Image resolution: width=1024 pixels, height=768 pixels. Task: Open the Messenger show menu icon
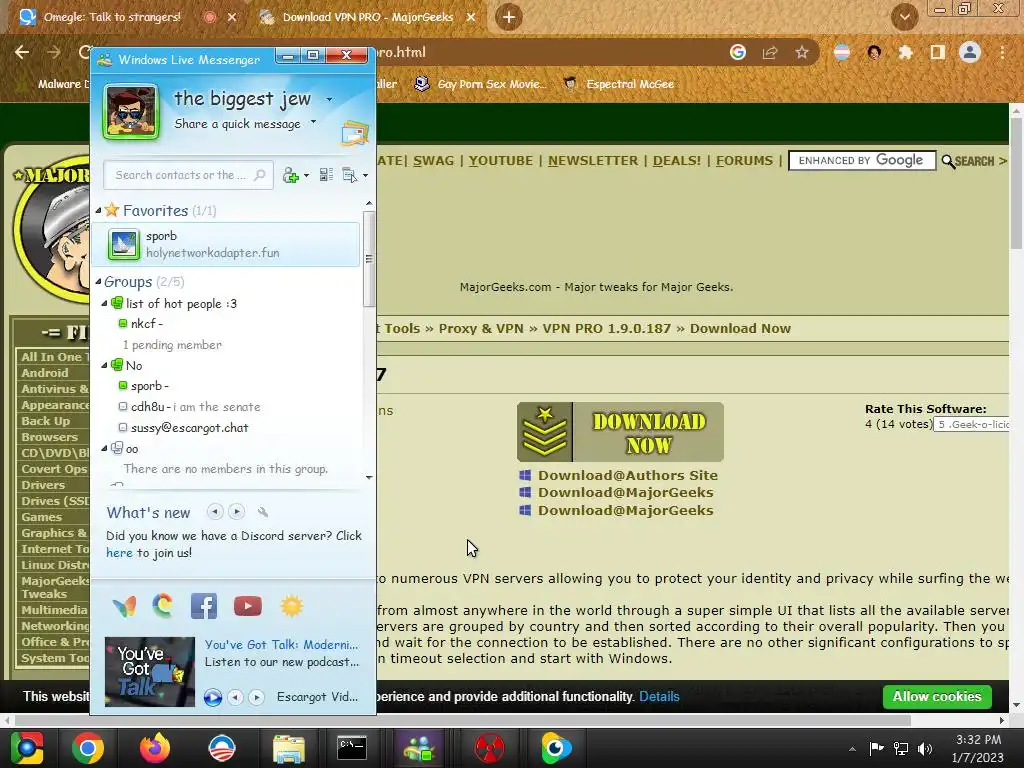click(x=350, y=175)
